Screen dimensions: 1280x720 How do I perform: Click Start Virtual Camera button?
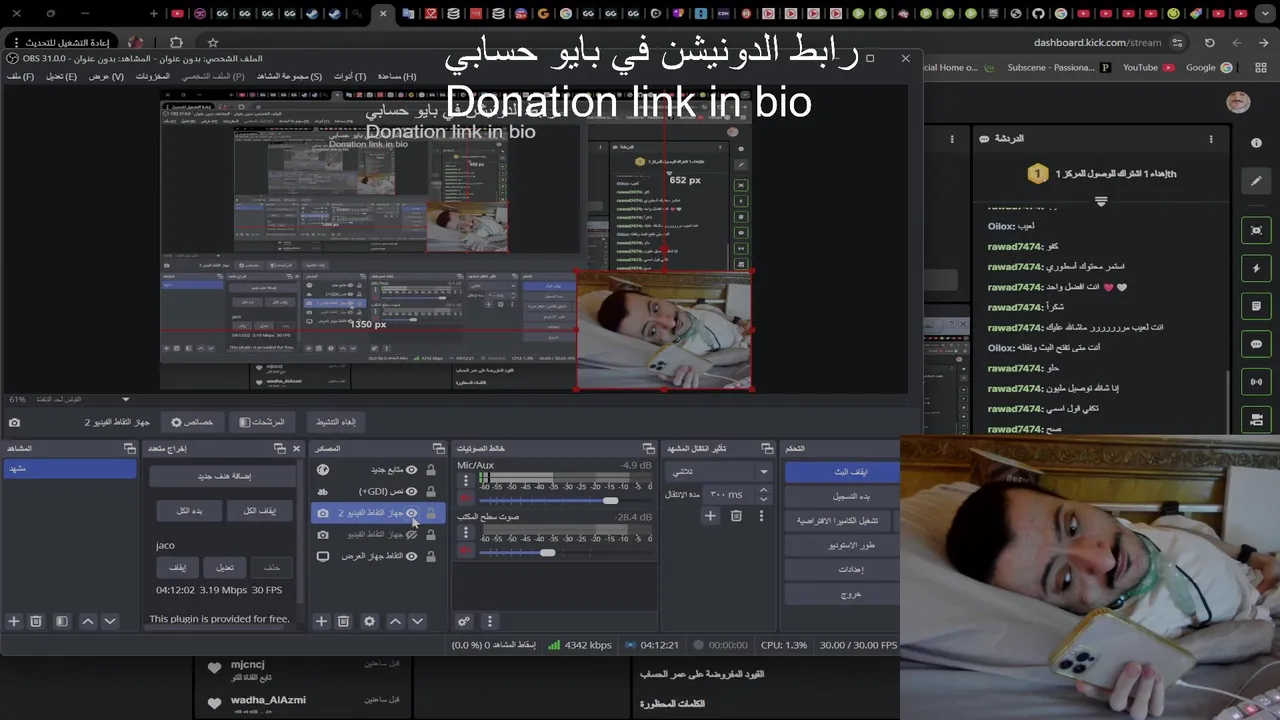[838, 521]
